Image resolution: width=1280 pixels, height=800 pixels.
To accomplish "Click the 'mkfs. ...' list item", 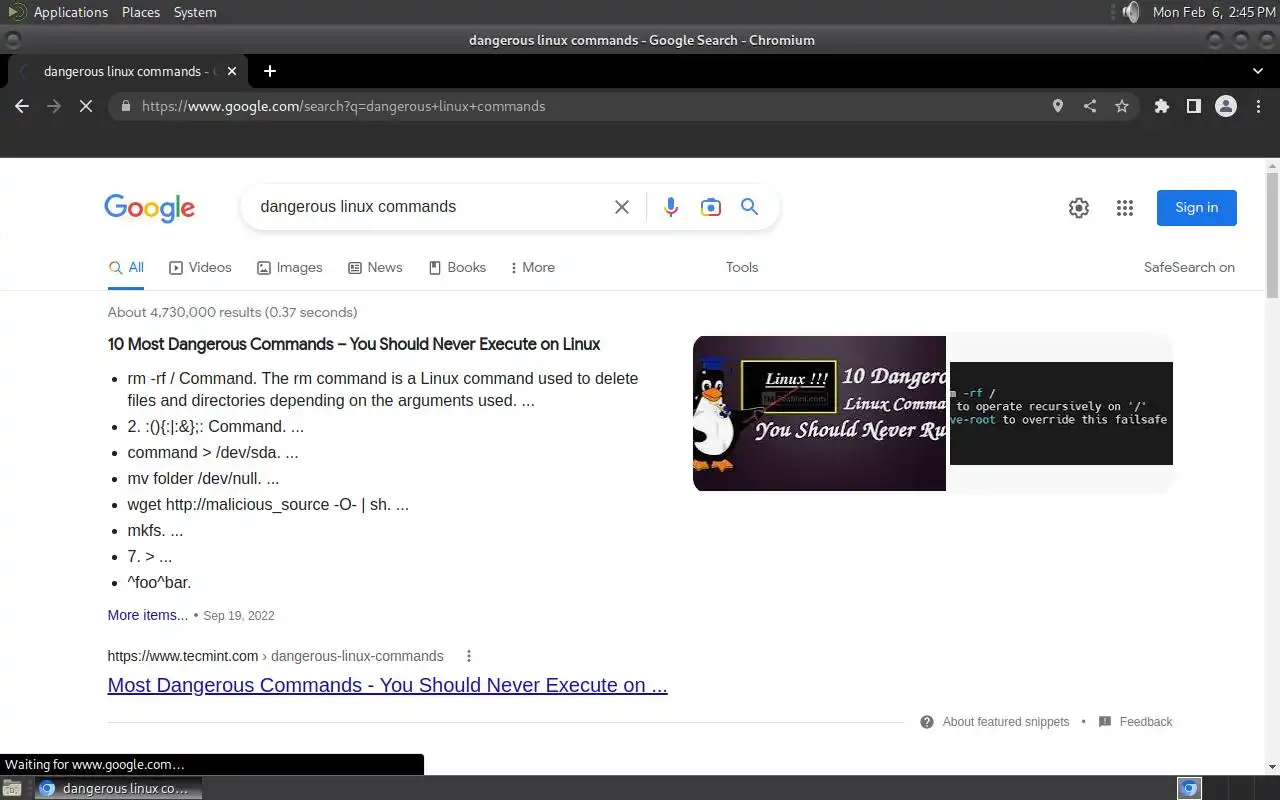I will (x=155, y=530).
